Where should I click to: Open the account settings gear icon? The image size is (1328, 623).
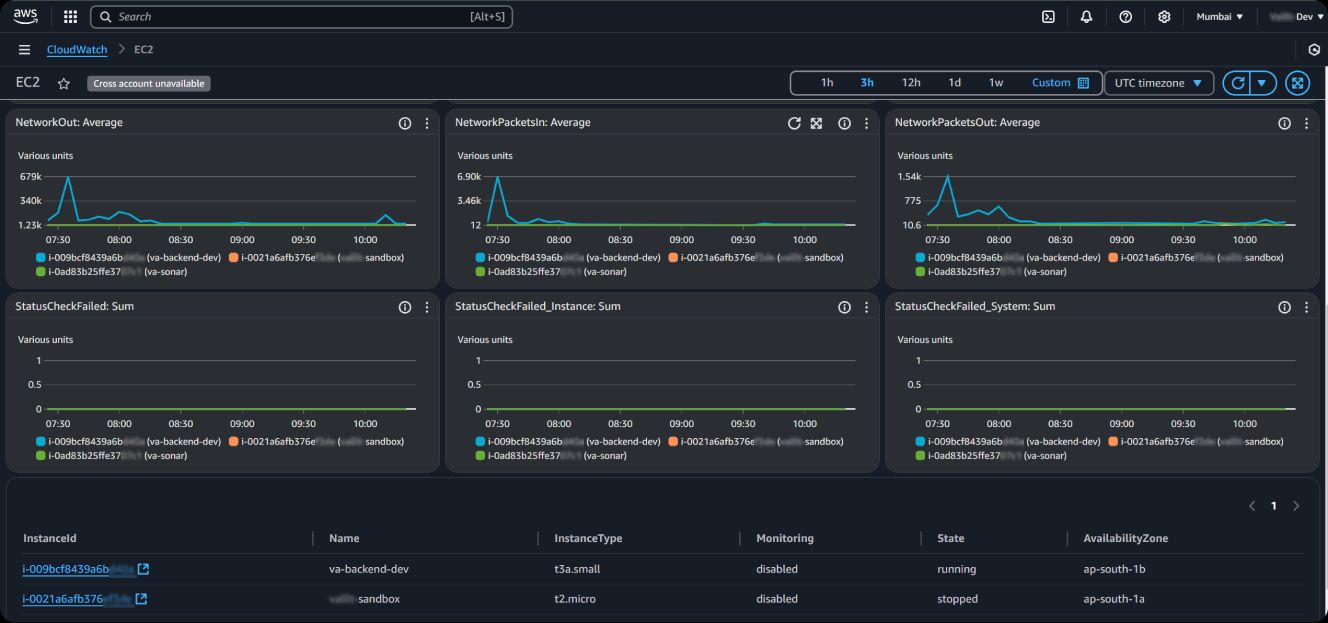coord(1163,16)
